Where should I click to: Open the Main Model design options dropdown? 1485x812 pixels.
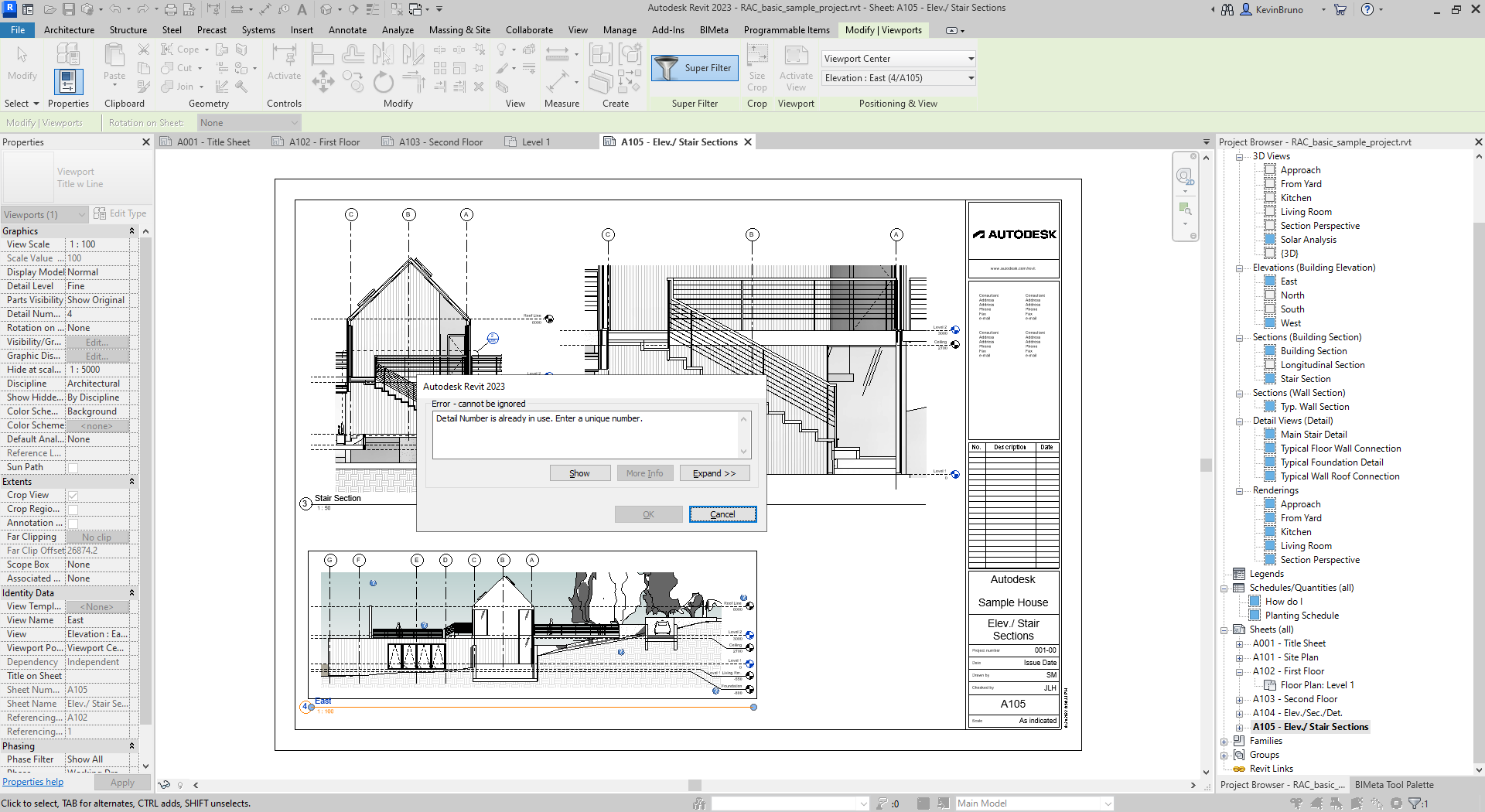click(x=1033, y=803)
